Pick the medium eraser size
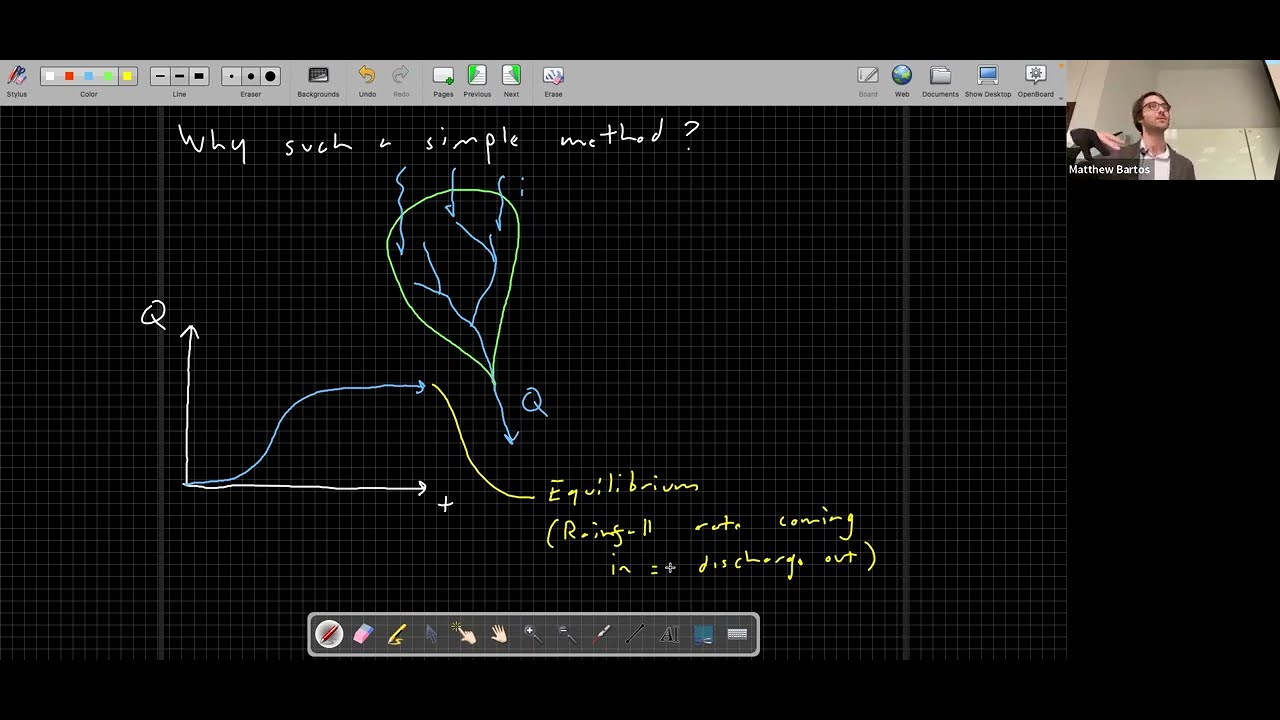The width and height of the screenshot is (1280, 720). click(x=250, y=76)
